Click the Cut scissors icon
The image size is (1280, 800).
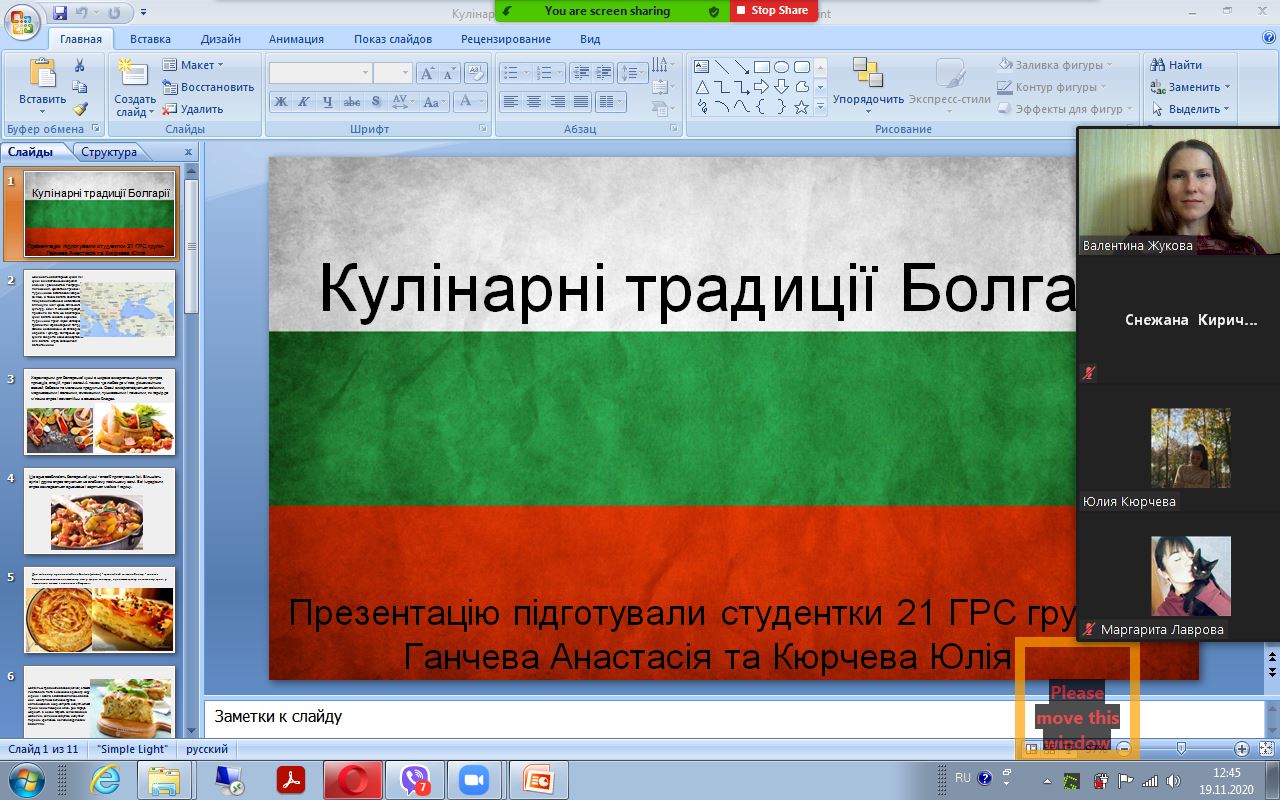80,65
